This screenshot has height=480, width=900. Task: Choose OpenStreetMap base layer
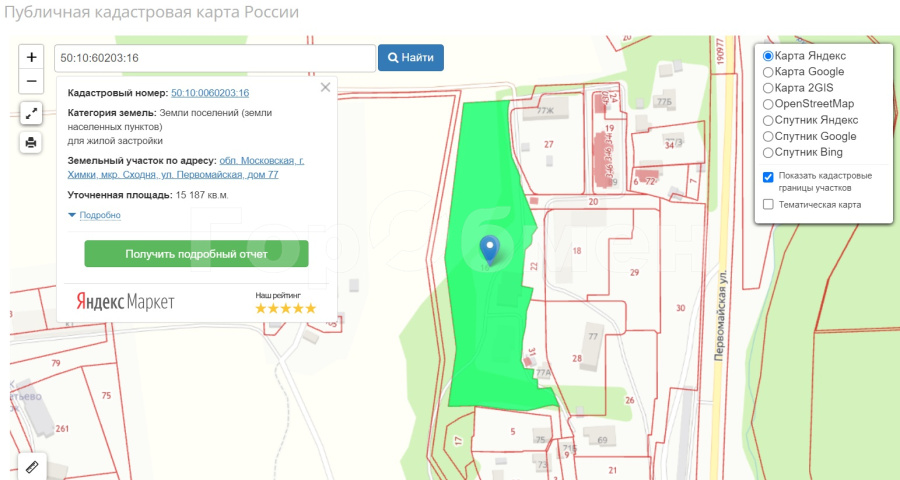768,104
